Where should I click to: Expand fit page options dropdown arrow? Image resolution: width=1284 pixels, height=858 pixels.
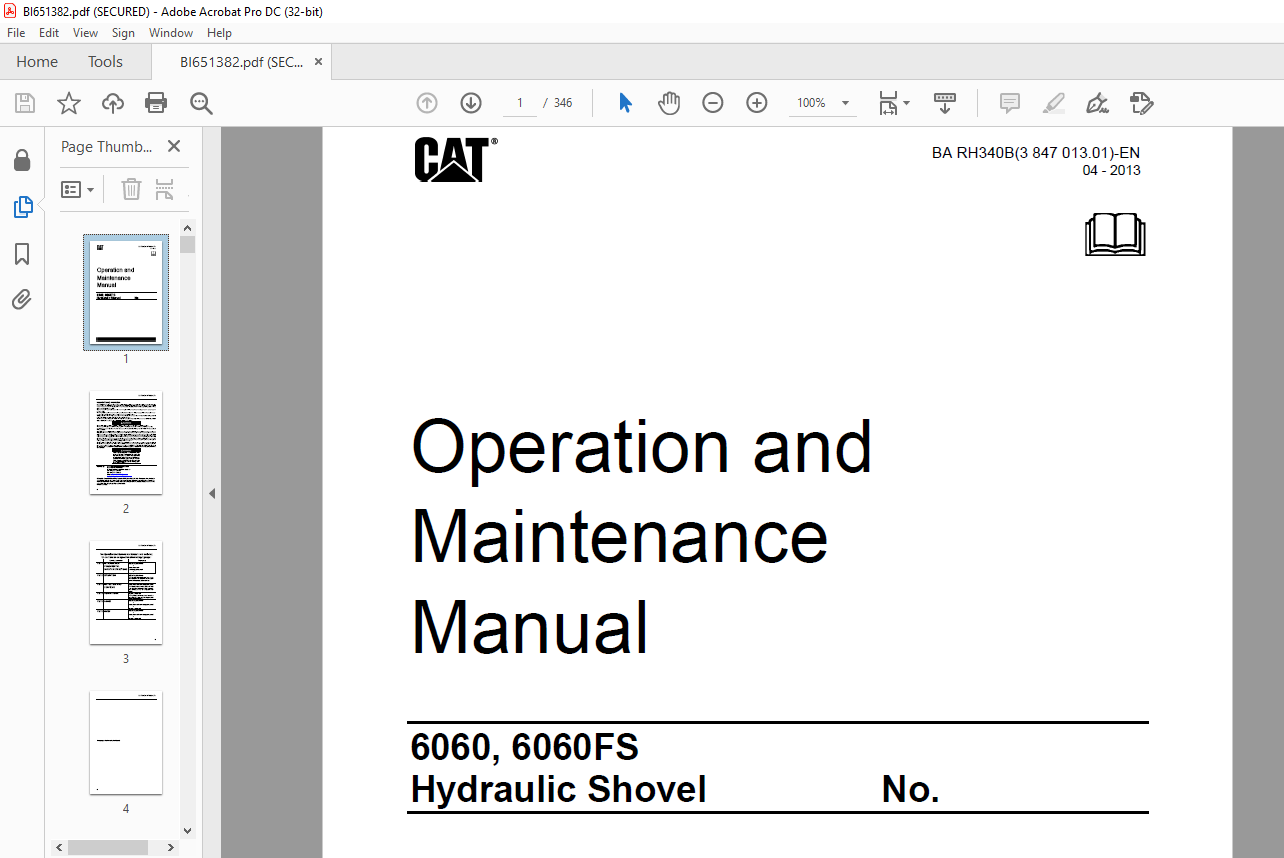click(907, 102)
